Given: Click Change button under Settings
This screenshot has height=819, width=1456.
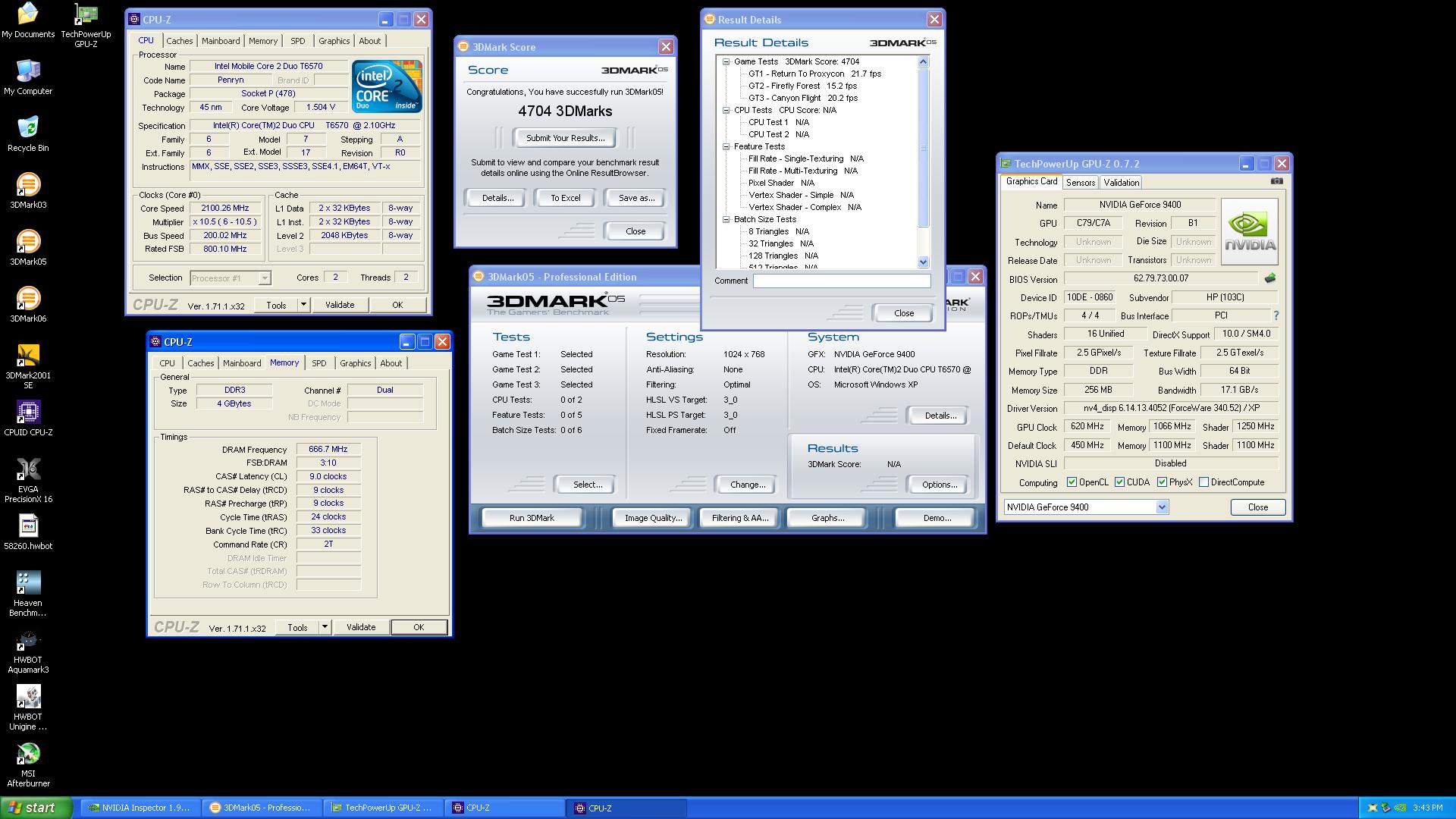Looking at the screenshot, I should [x=748, y=485].
